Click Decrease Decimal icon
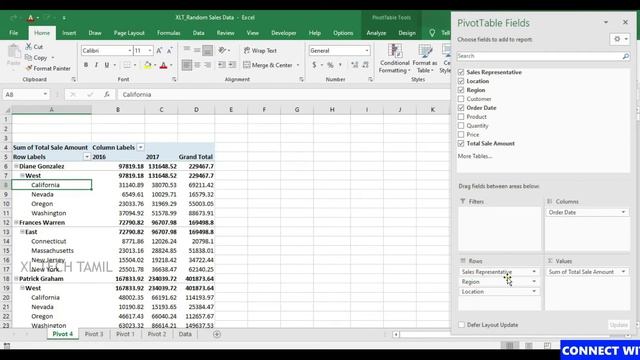 coord(365,65)
